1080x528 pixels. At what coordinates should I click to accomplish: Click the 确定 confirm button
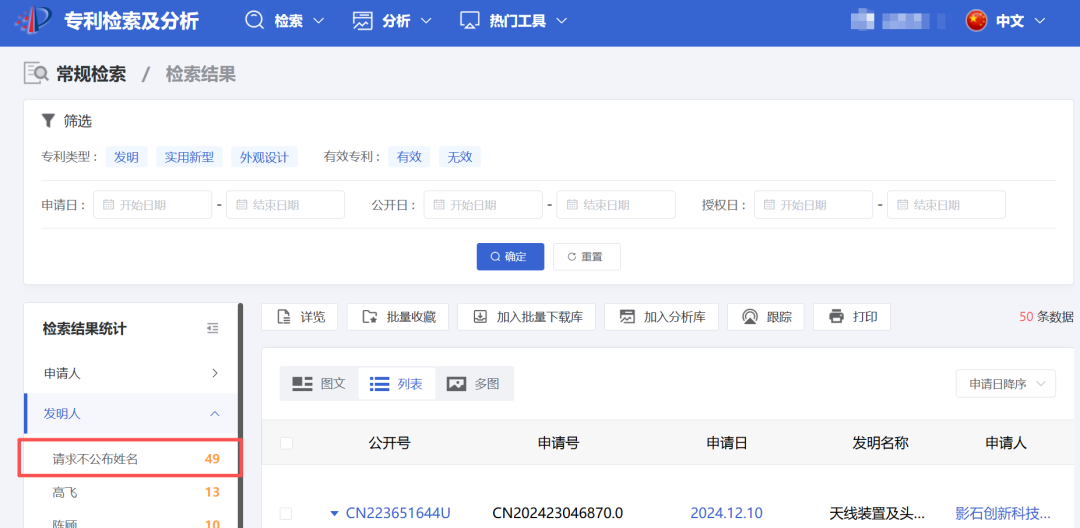pos(510,257)
